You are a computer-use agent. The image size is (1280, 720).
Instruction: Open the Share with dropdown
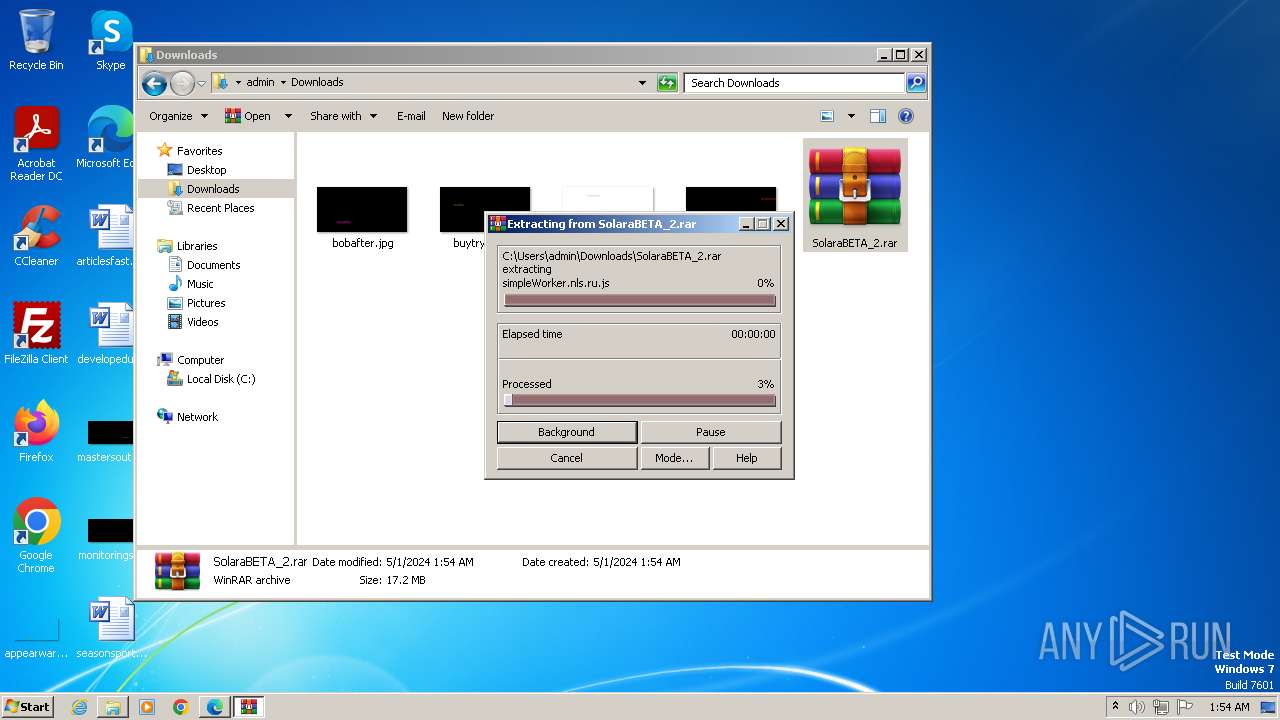tap(343, 116)
